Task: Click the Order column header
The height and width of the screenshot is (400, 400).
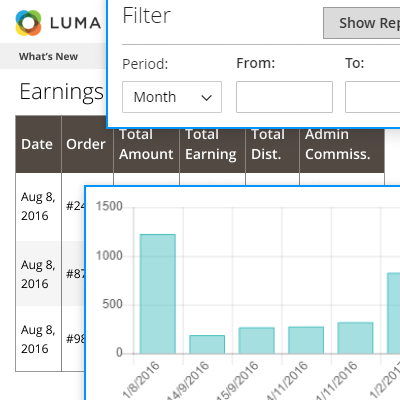Action: pos(86,144)
